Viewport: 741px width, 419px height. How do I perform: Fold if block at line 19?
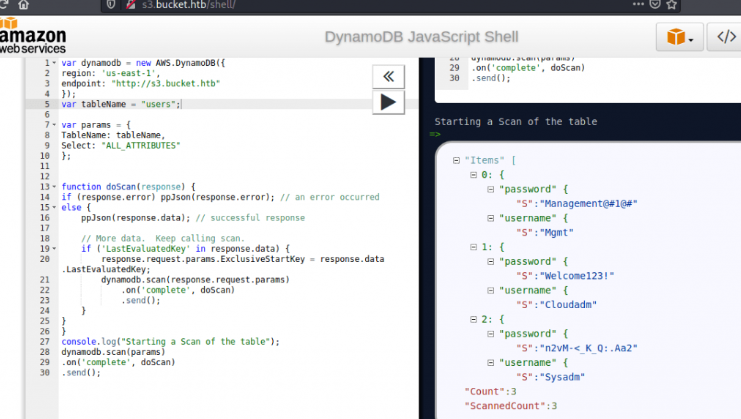(x=54, y=248)
